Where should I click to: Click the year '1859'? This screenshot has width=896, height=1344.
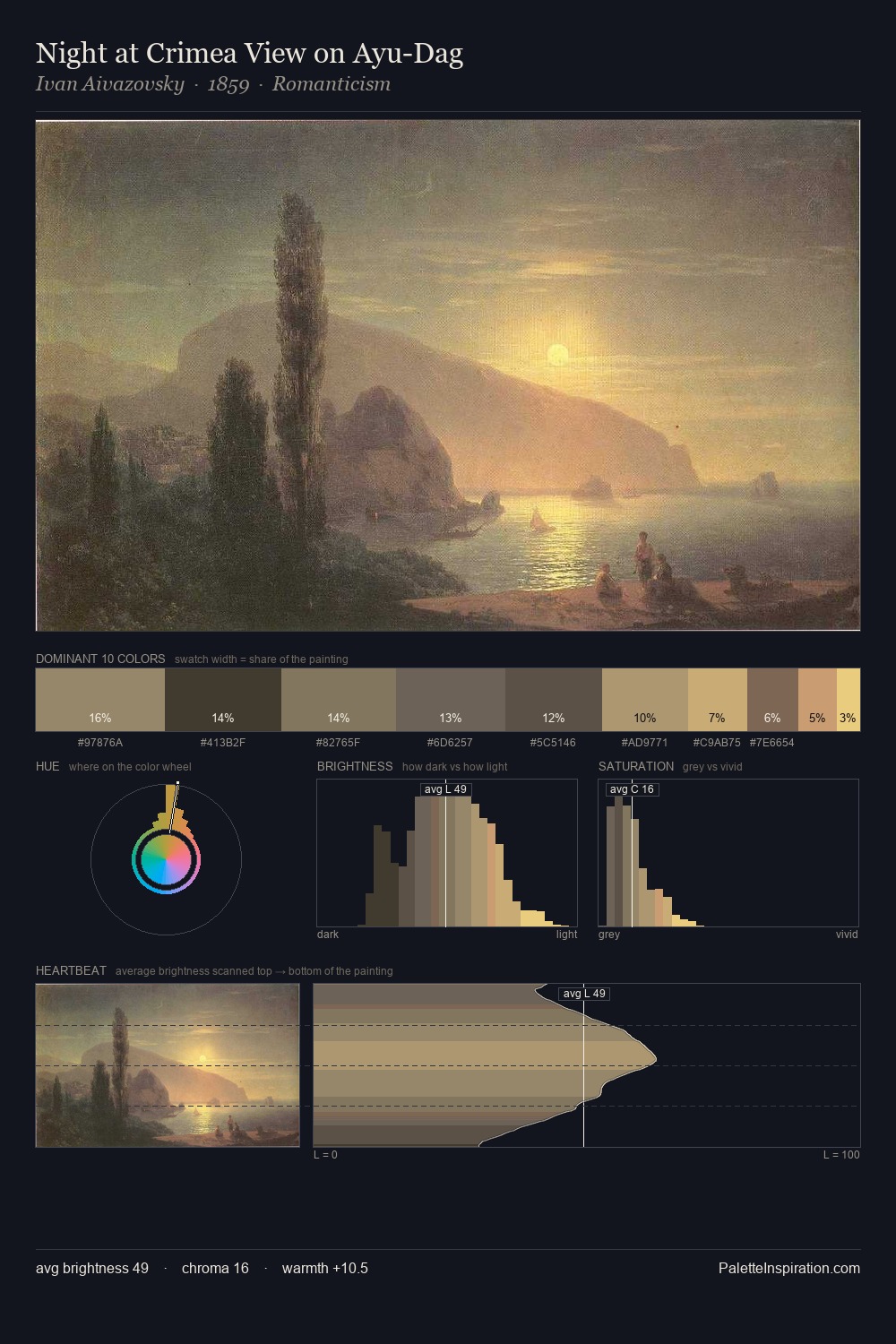pyautogui.click(x=228, y=84)
